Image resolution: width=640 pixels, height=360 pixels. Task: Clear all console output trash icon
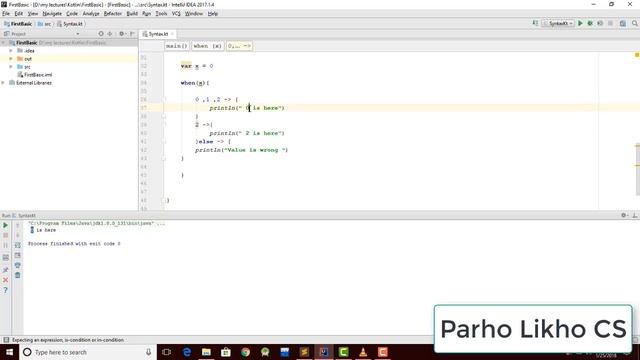[18, 276]
